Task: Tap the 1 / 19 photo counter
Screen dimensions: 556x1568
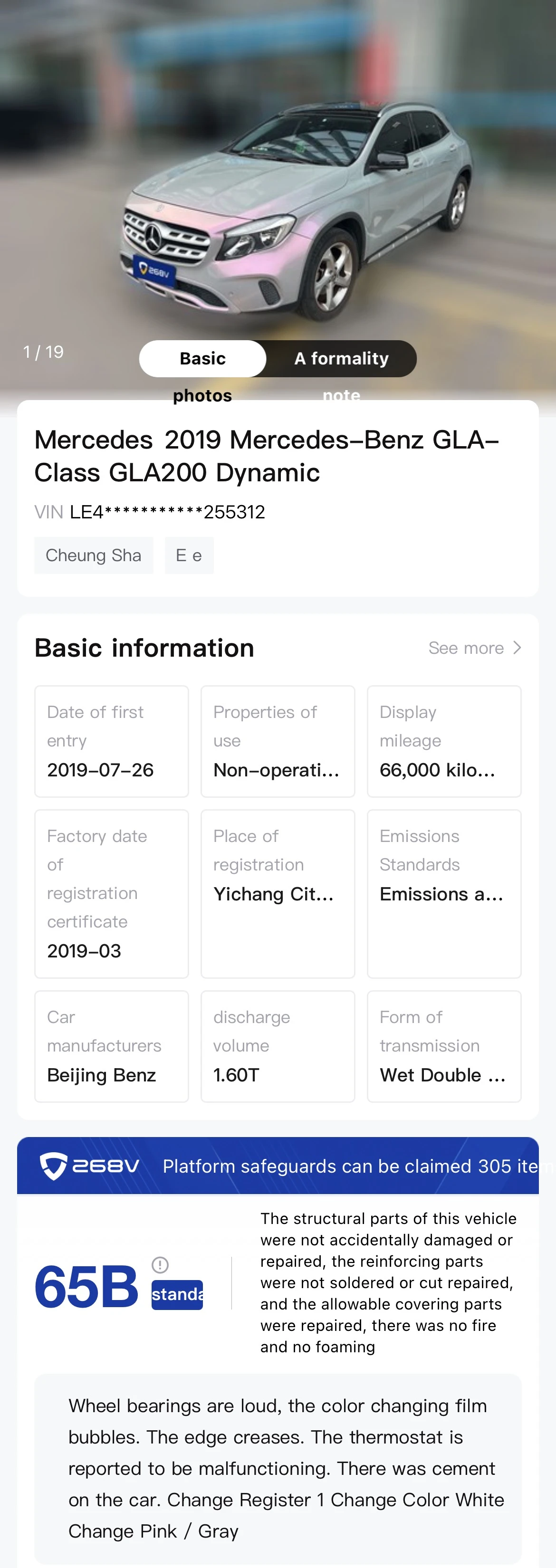Action: (x=43, y=352)
